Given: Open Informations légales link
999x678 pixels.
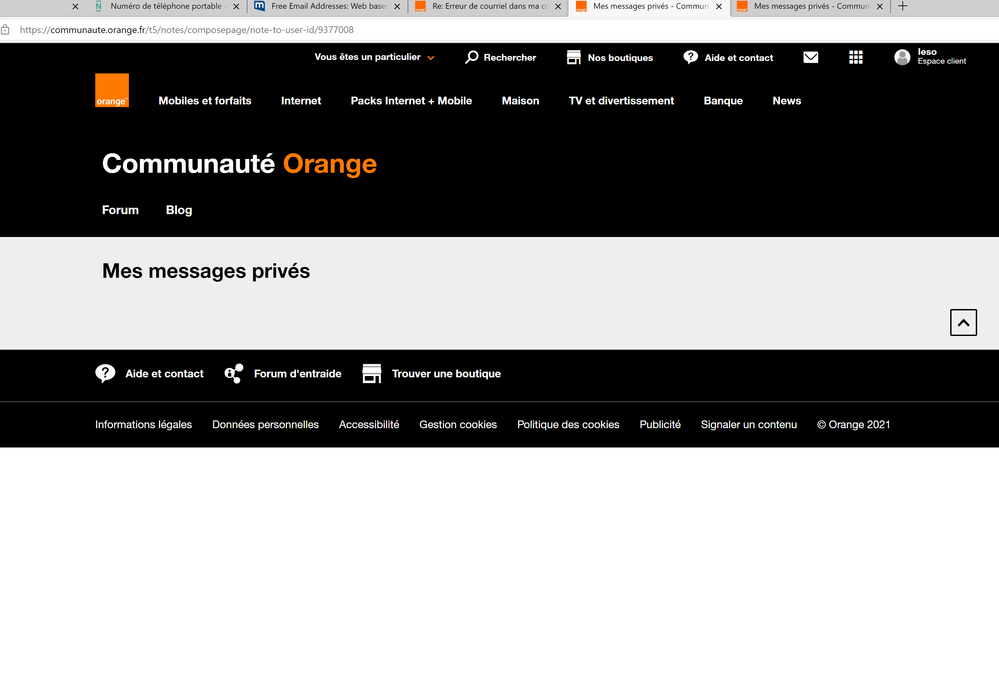Looking at the screenshot, I should 143,425.
